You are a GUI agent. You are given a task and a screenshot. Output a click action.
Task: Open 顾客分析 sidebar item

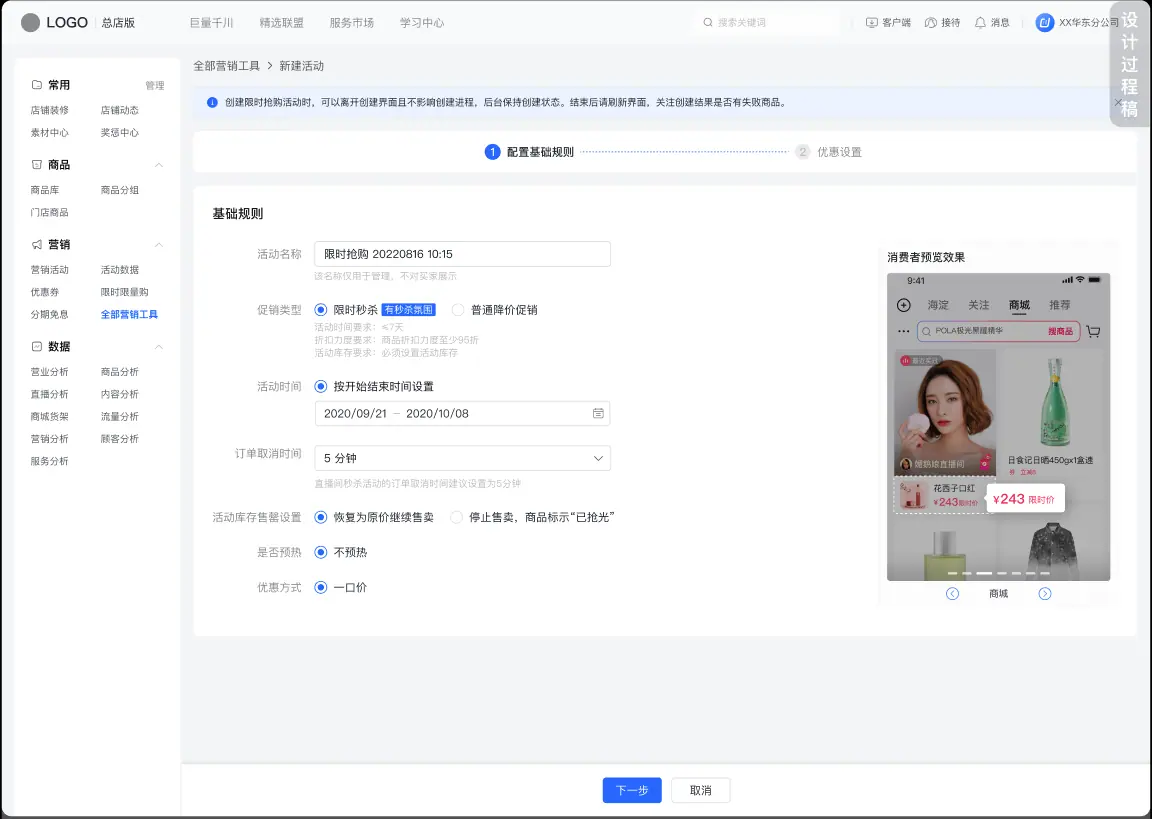(120, 439)
